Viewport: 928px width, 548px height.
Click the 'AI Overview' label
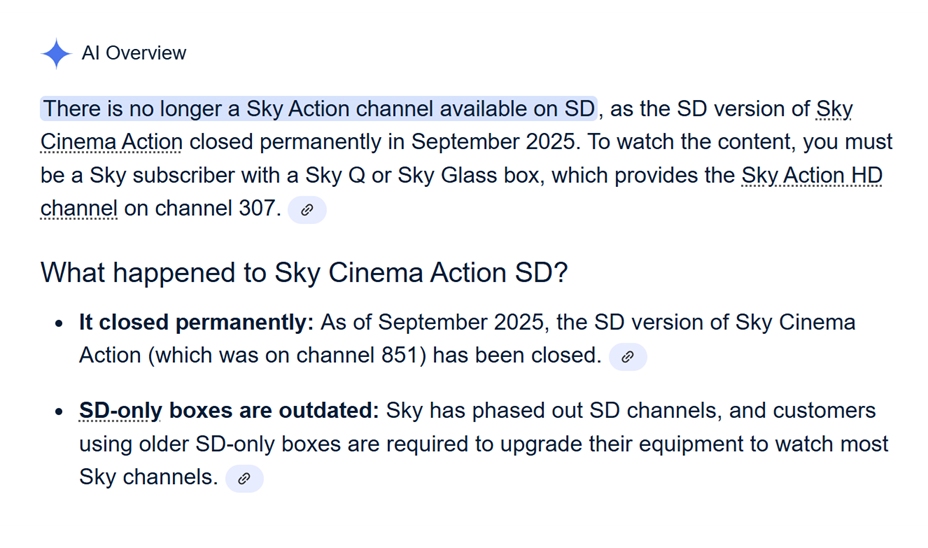point(134,53)
